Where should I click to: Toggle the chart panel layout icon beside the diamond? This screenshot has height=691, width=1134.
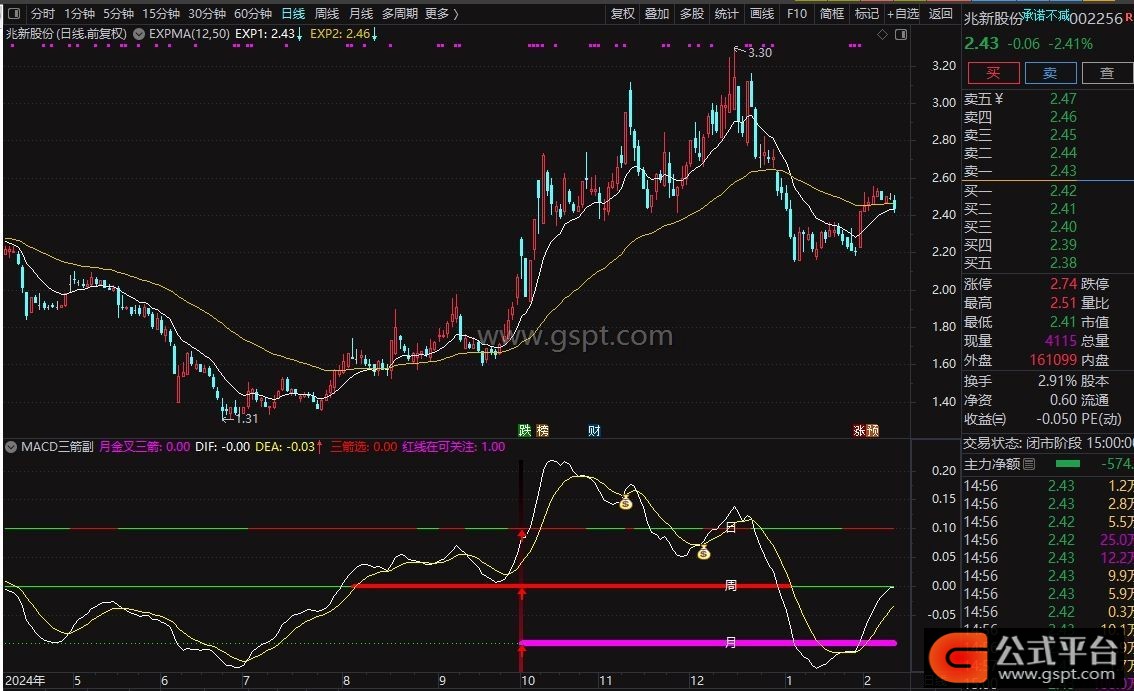coord(901,34)
